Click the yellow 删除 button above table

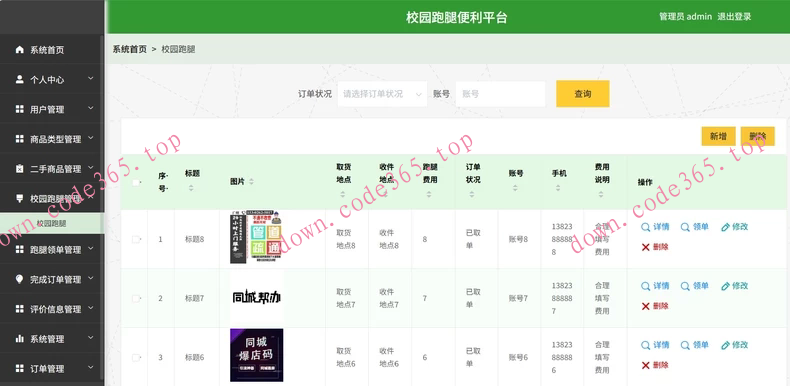point(758,136)
